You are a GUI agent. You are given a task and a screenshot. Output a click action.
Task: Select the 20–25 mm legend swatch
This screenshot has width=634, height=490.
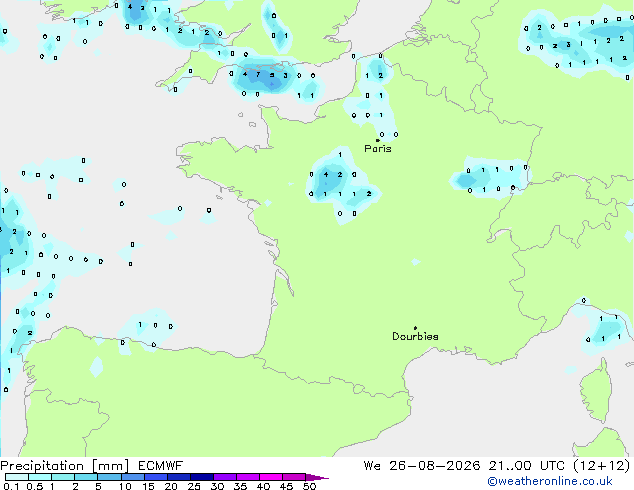pos(178,477)
